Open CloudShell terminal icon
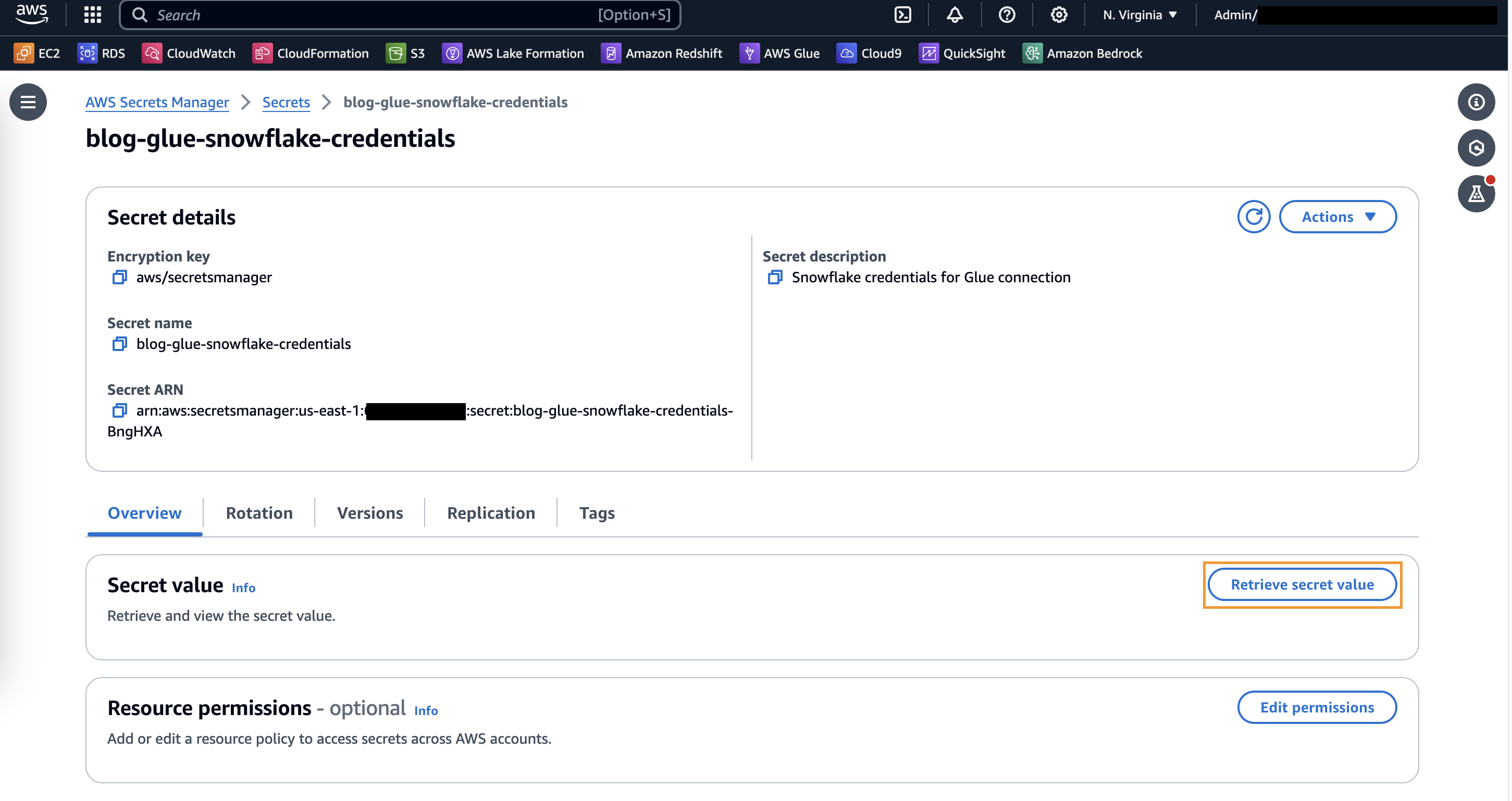This screenshot has width=1512, height=801. pos(902,15)
